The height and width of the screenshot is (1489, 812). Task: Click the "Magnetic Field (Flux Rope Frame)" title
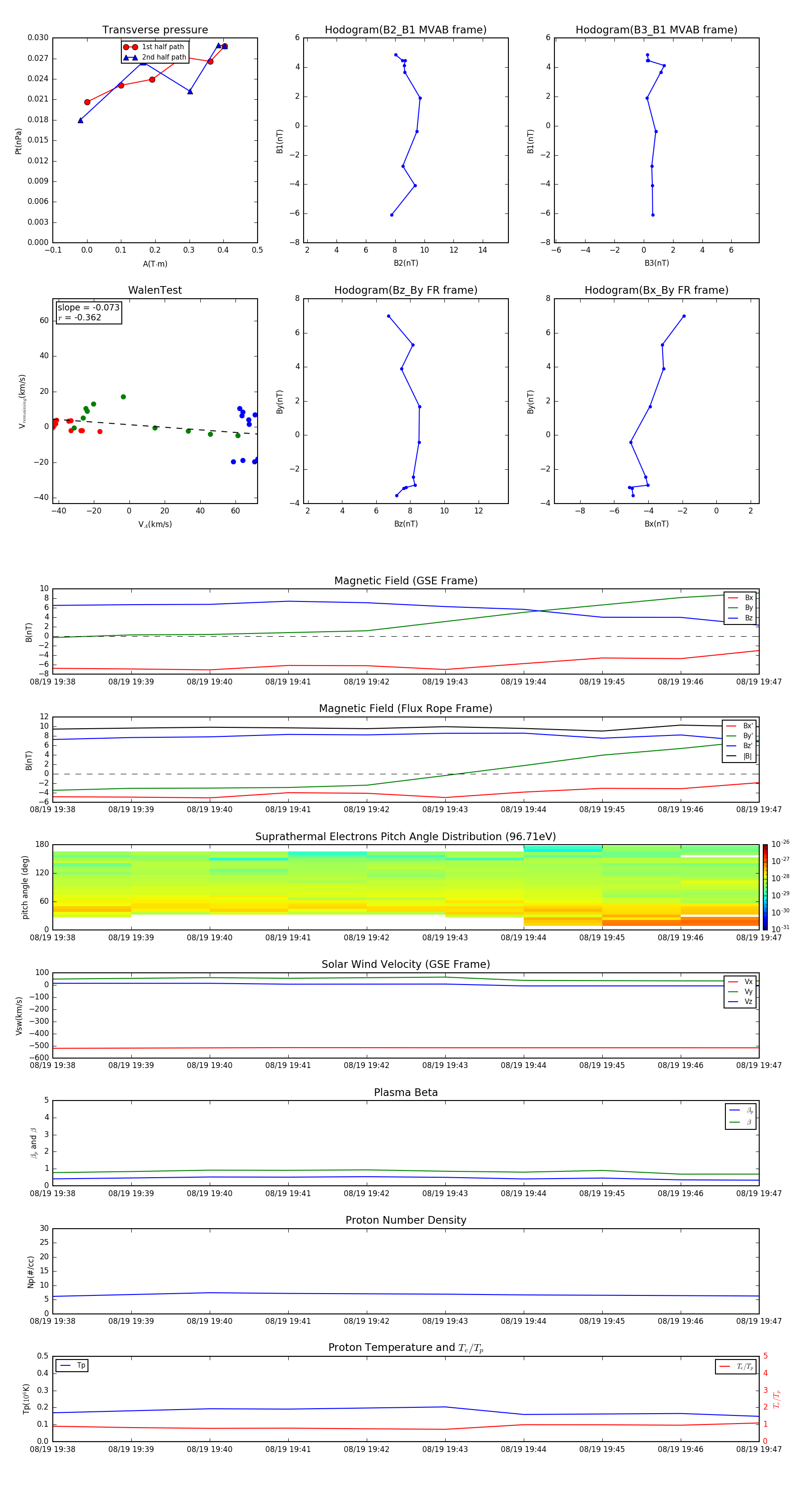pos(406,709)
